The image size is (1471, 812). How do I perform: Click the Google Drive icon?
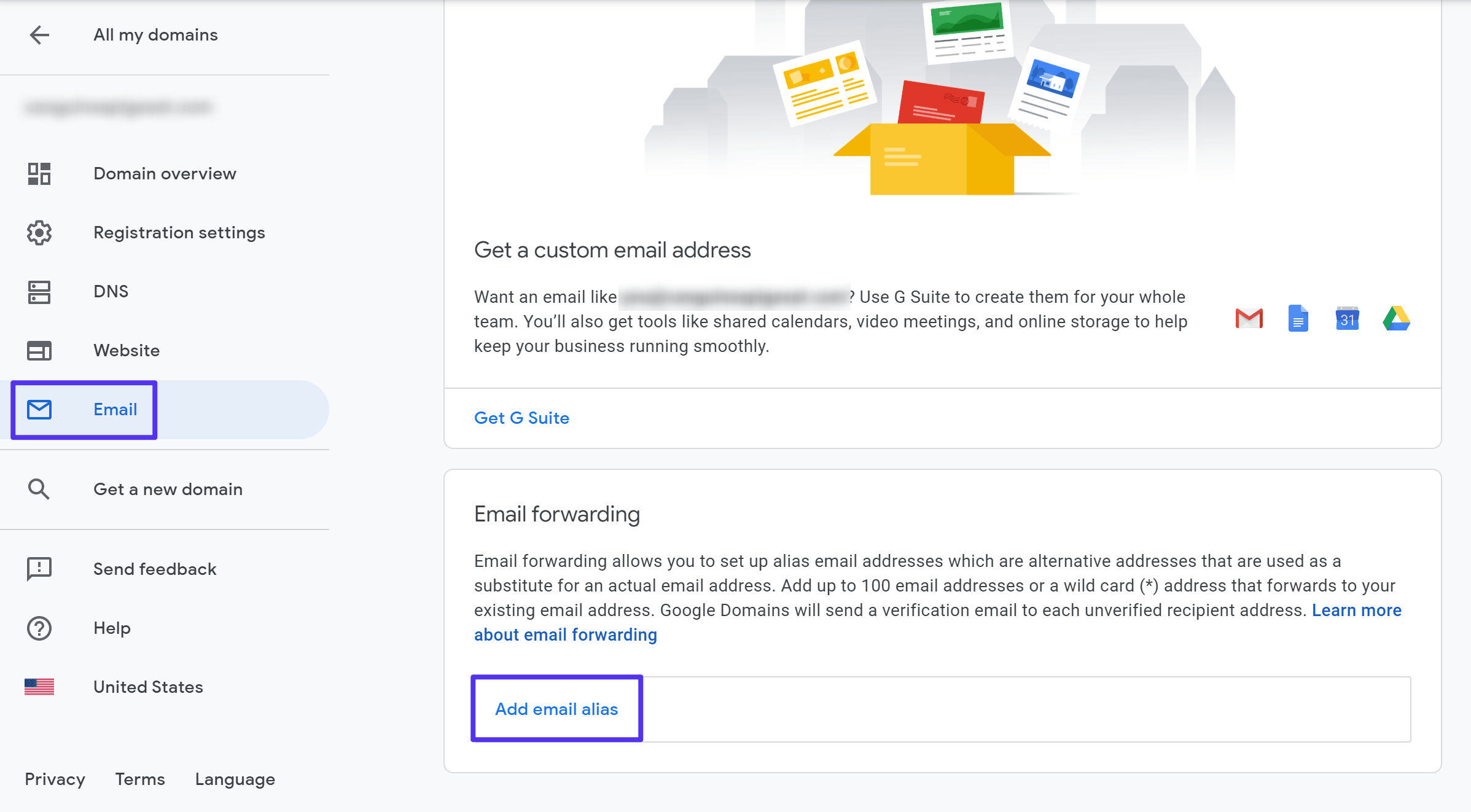coord(1396,320)
